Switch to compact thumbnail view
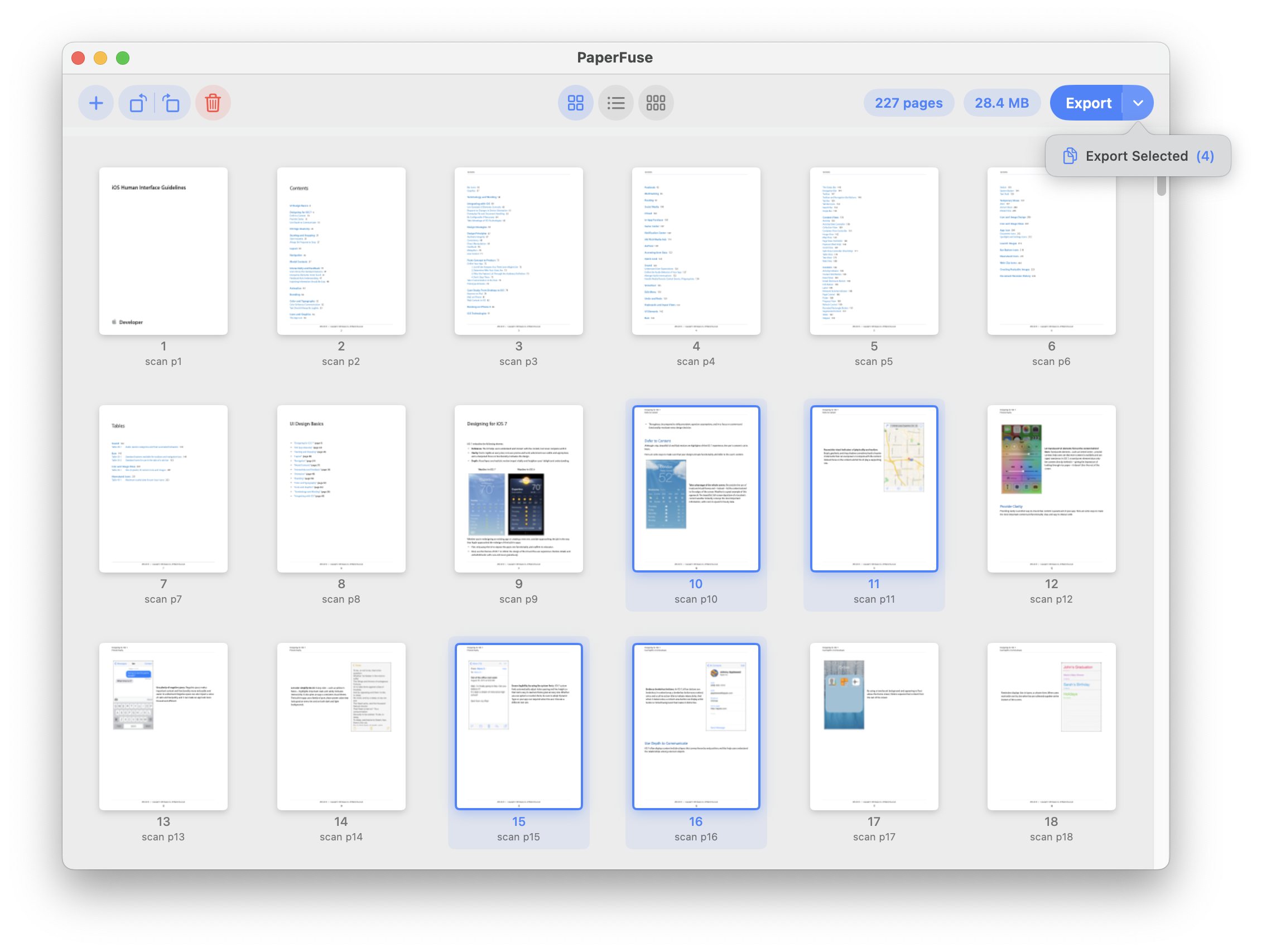Image resolution: width=1271 pixels, height=952 pixels. [x=656, y=102]
